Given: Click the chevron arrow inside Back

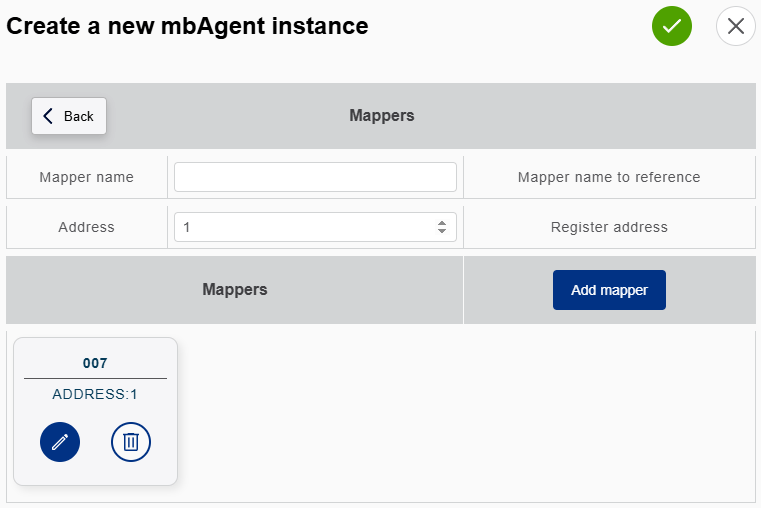Looking at the screenshot, I should point(48,116).
